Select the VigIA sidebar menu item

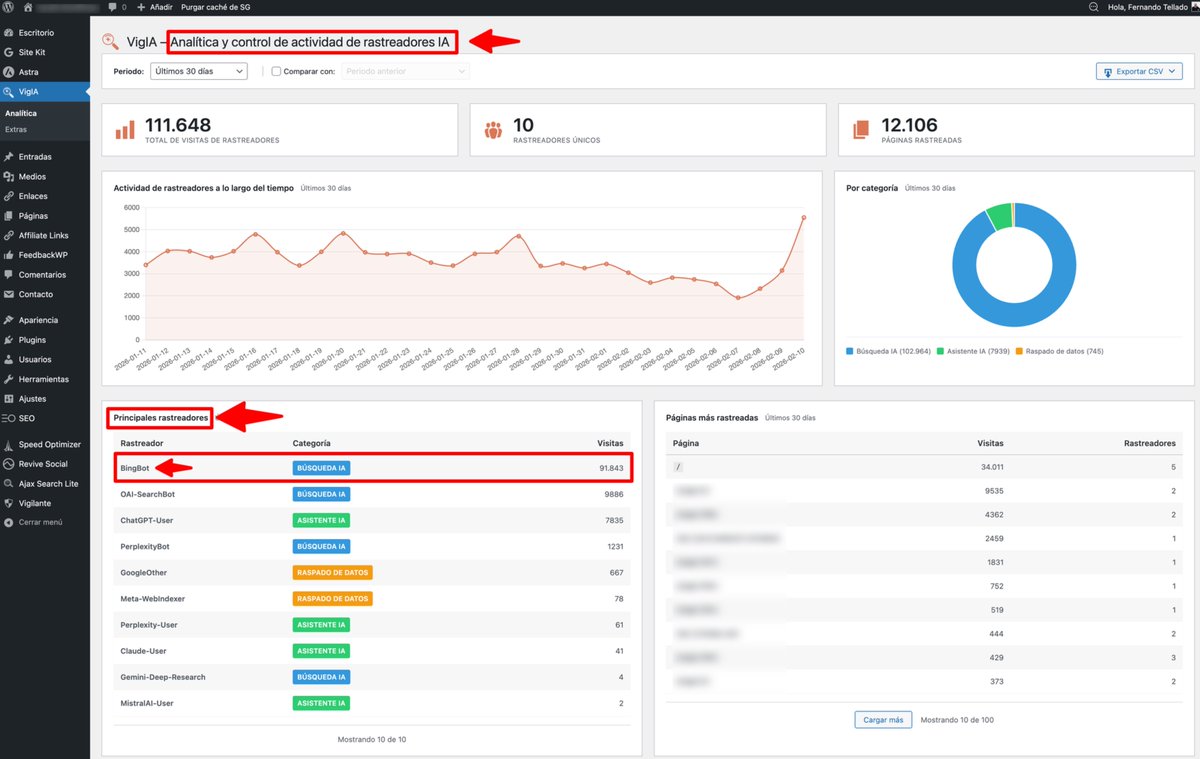click(x=44, y=92)
